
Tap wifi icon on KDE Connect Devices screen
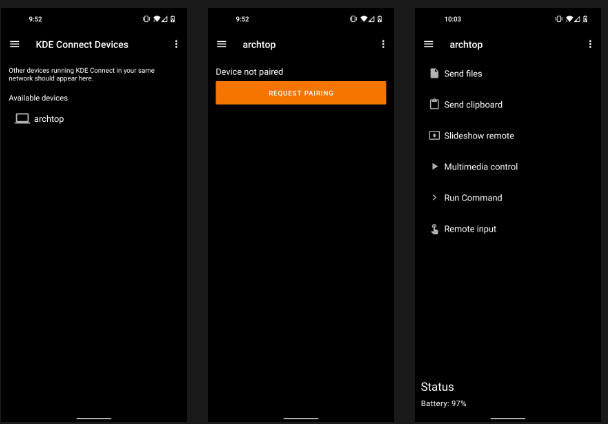click(x=157, y=19)
